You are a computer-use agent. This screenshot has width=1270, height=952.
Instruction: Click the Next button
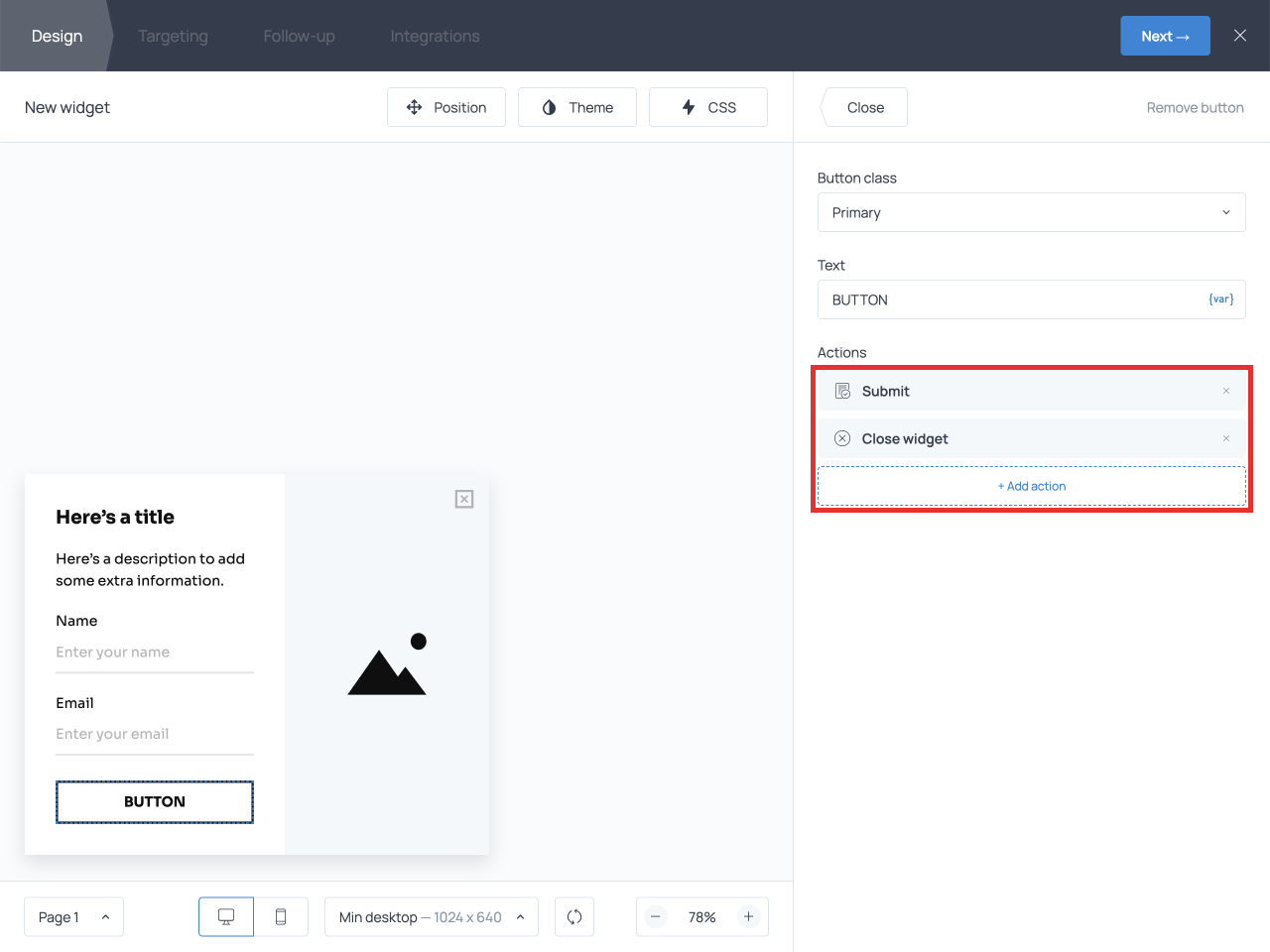pos(1165,36)
